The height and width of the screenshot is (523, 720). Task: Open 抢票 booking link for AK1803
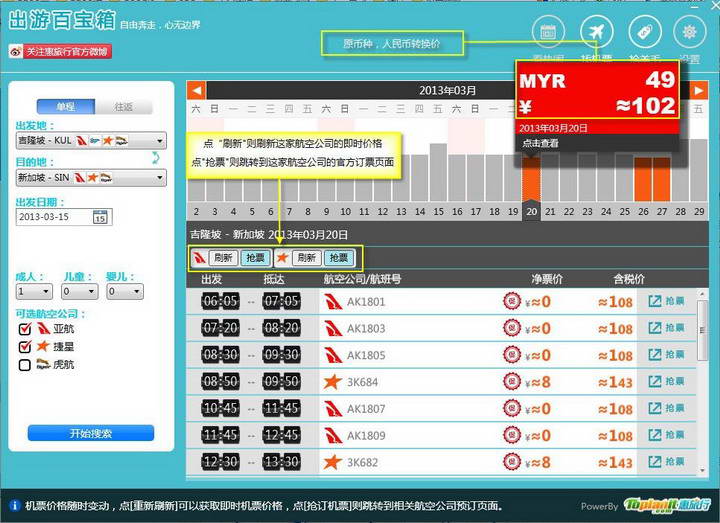(667, 328)
